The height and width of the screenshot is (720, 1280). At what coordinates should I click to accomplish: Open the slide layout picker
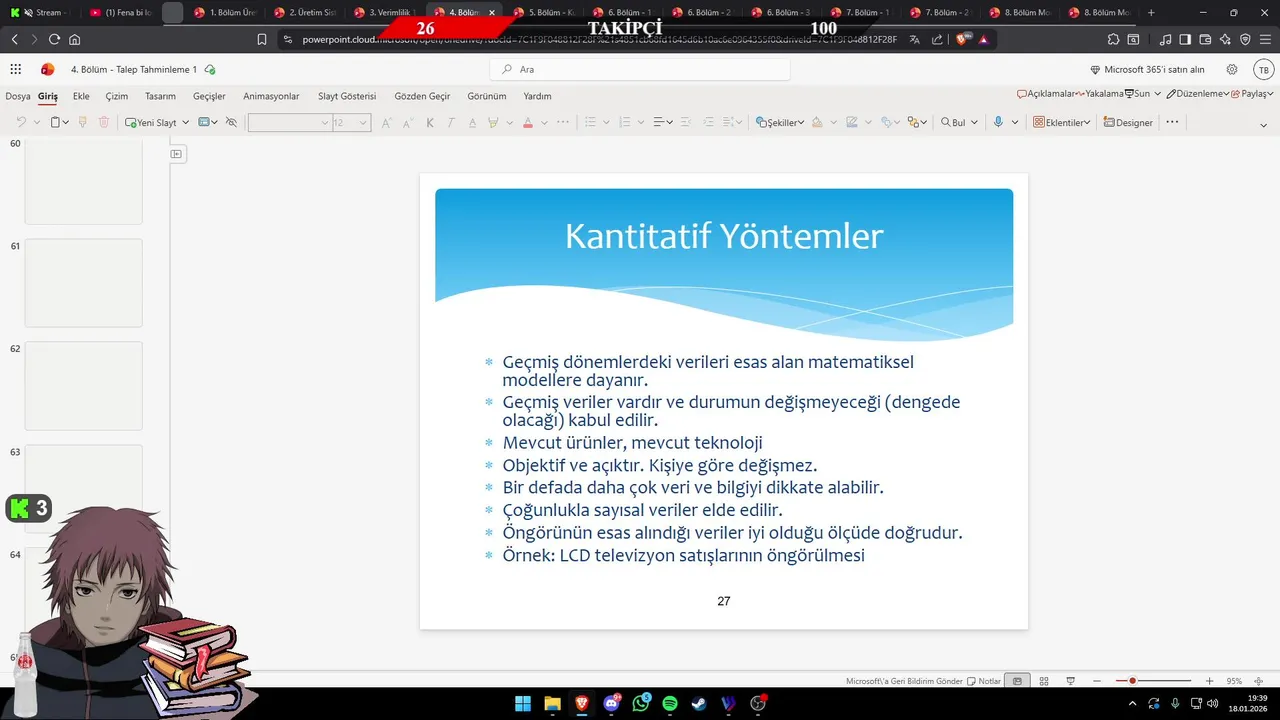coord(208,122)
